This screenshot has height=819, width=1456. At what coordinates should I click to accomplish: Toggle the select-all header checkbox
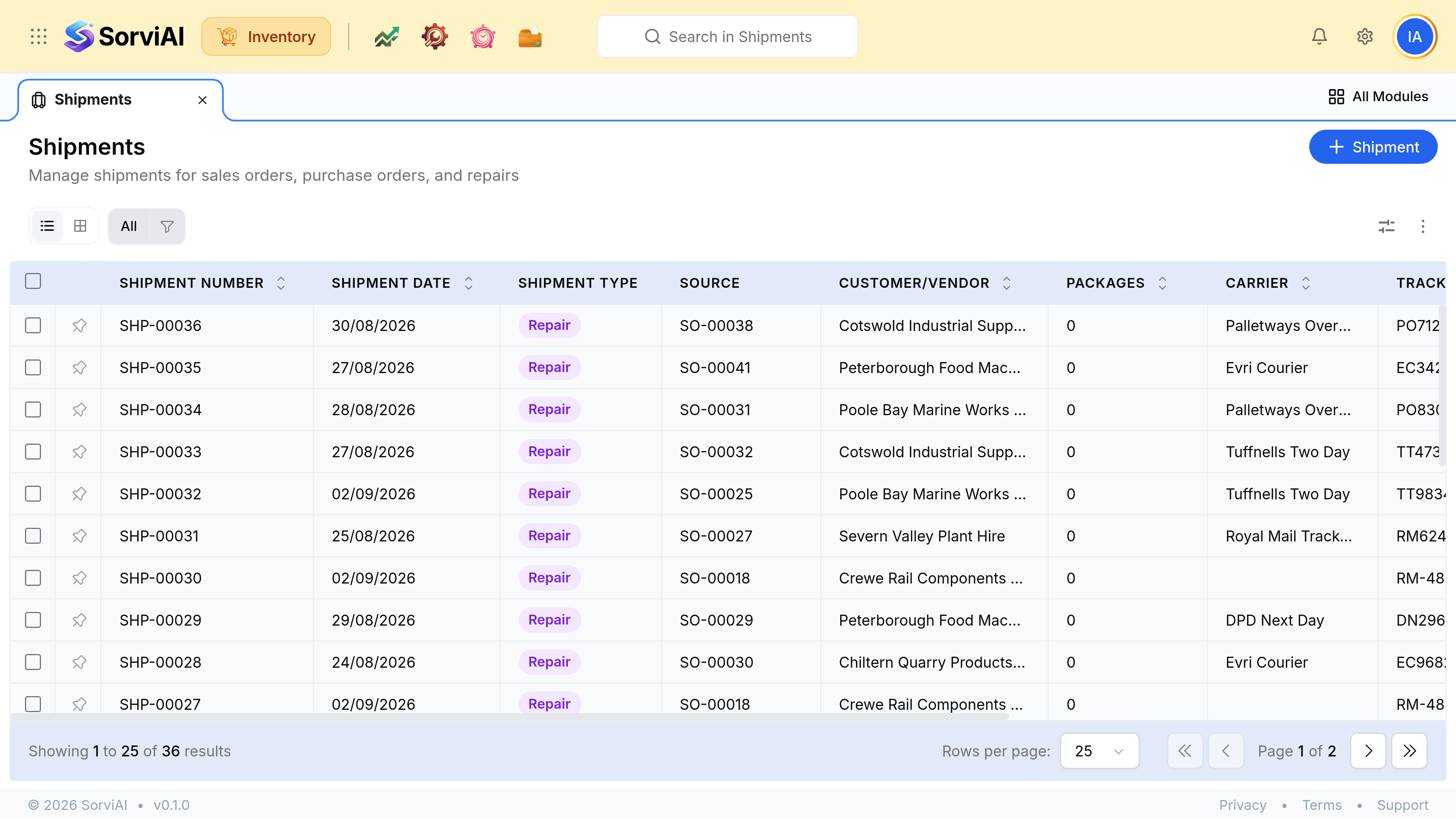pyautogui.click(x=33, y=281)
